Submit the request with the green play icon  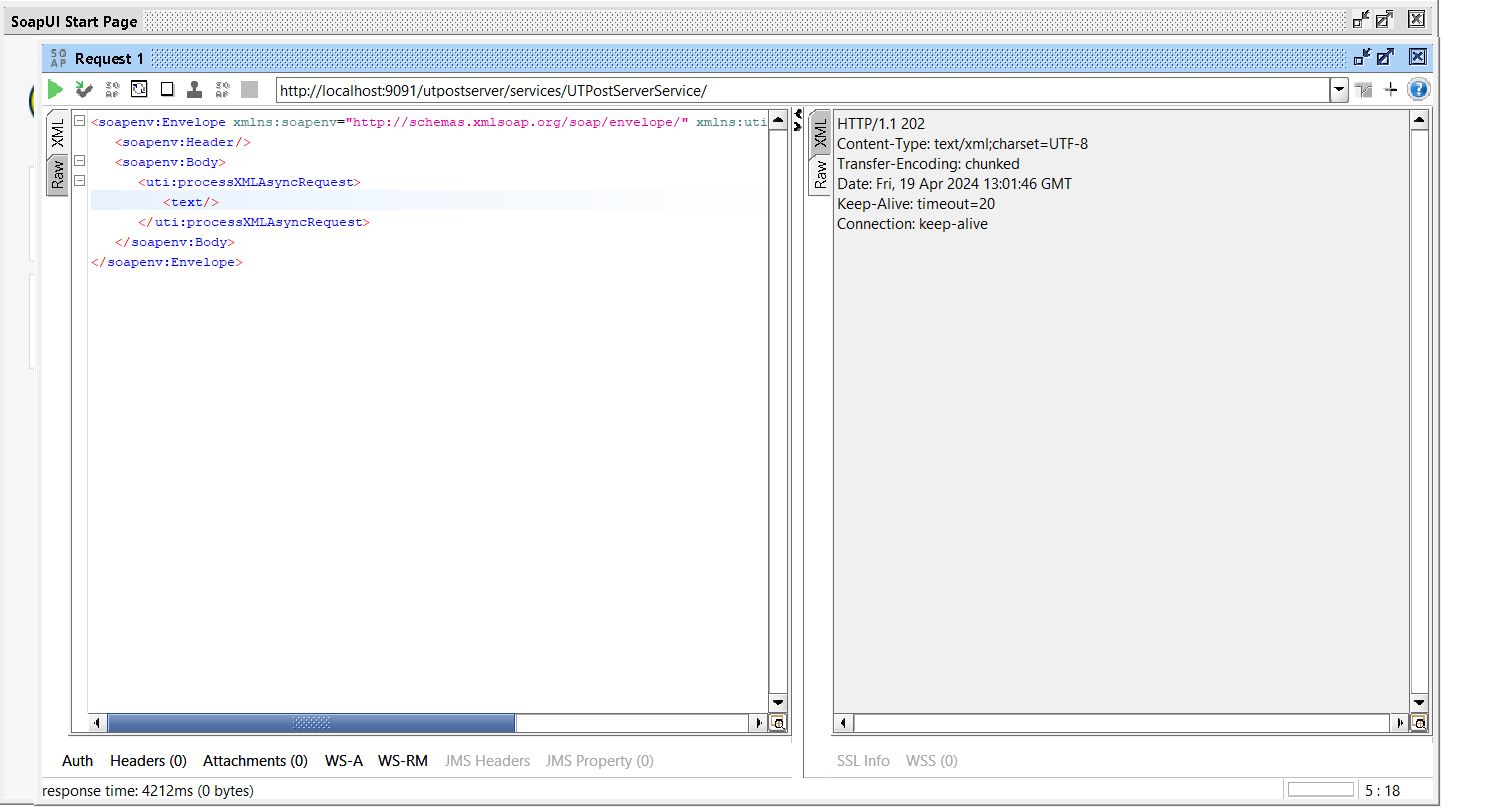(x=55, y=90)
